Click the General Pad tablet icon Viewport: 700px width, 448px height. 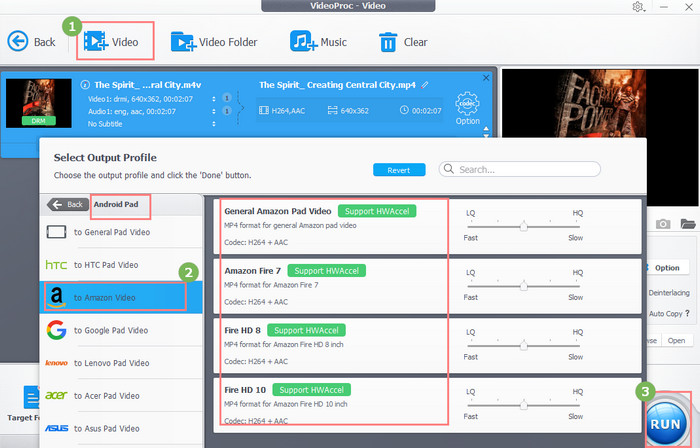click(56, 232)
